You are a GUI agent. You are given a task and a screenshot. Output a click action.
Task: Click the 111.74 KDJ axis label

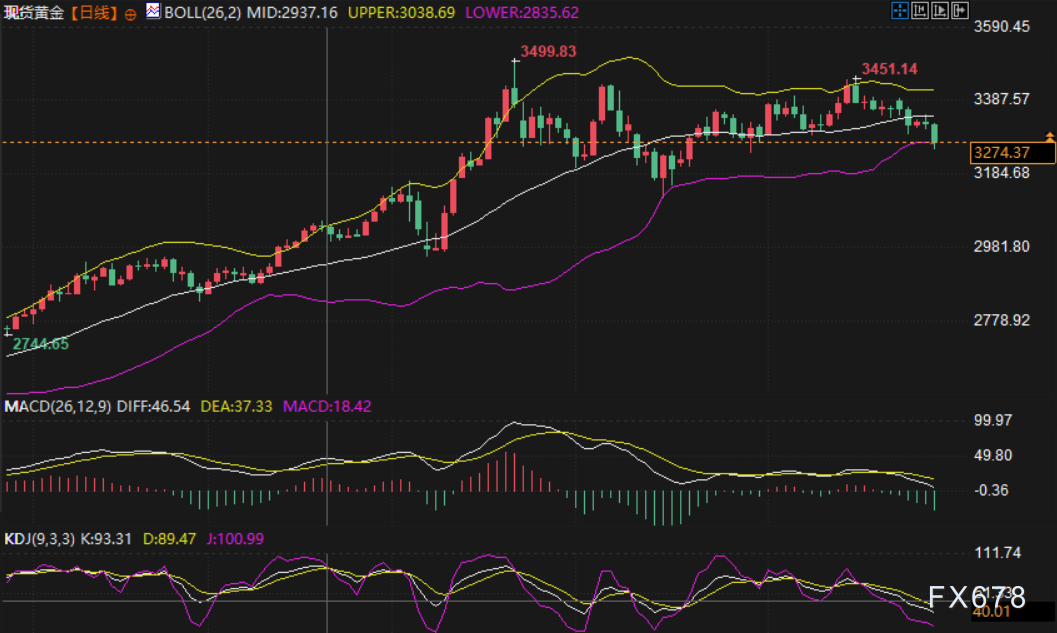tap(998, 553)
